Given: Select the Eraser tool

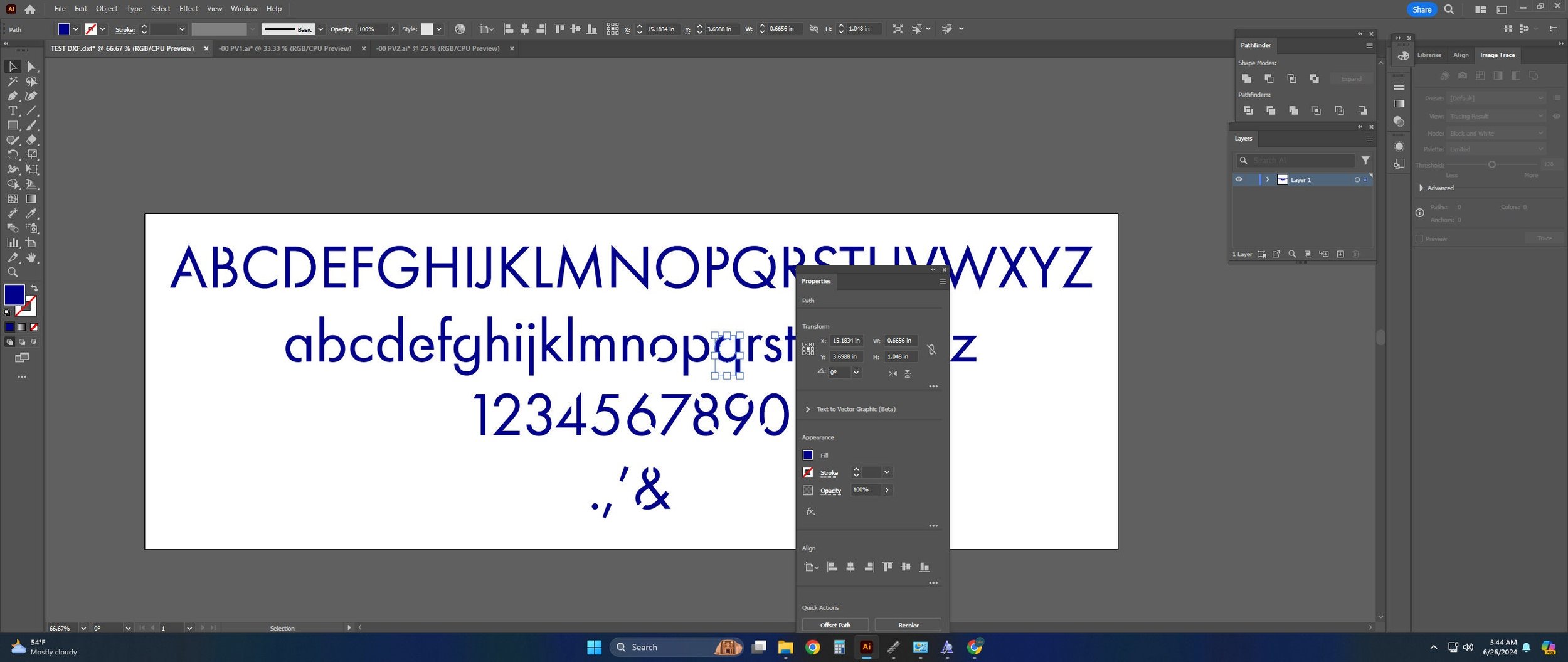Looking at the screenshot, I should [x=31, y=140].
